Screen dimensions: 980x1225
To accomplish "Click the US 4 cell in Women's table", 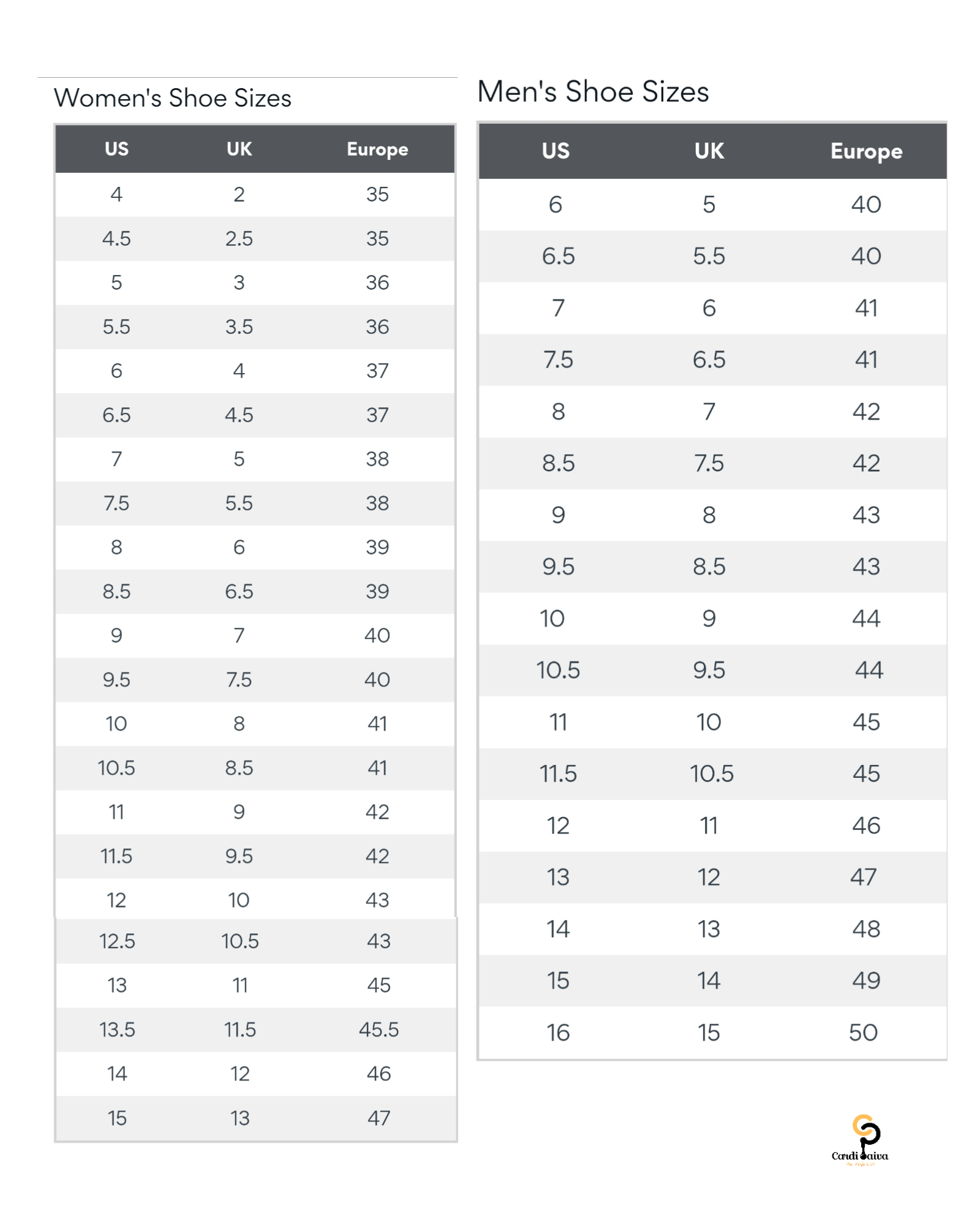I will [x=116, y=194].
